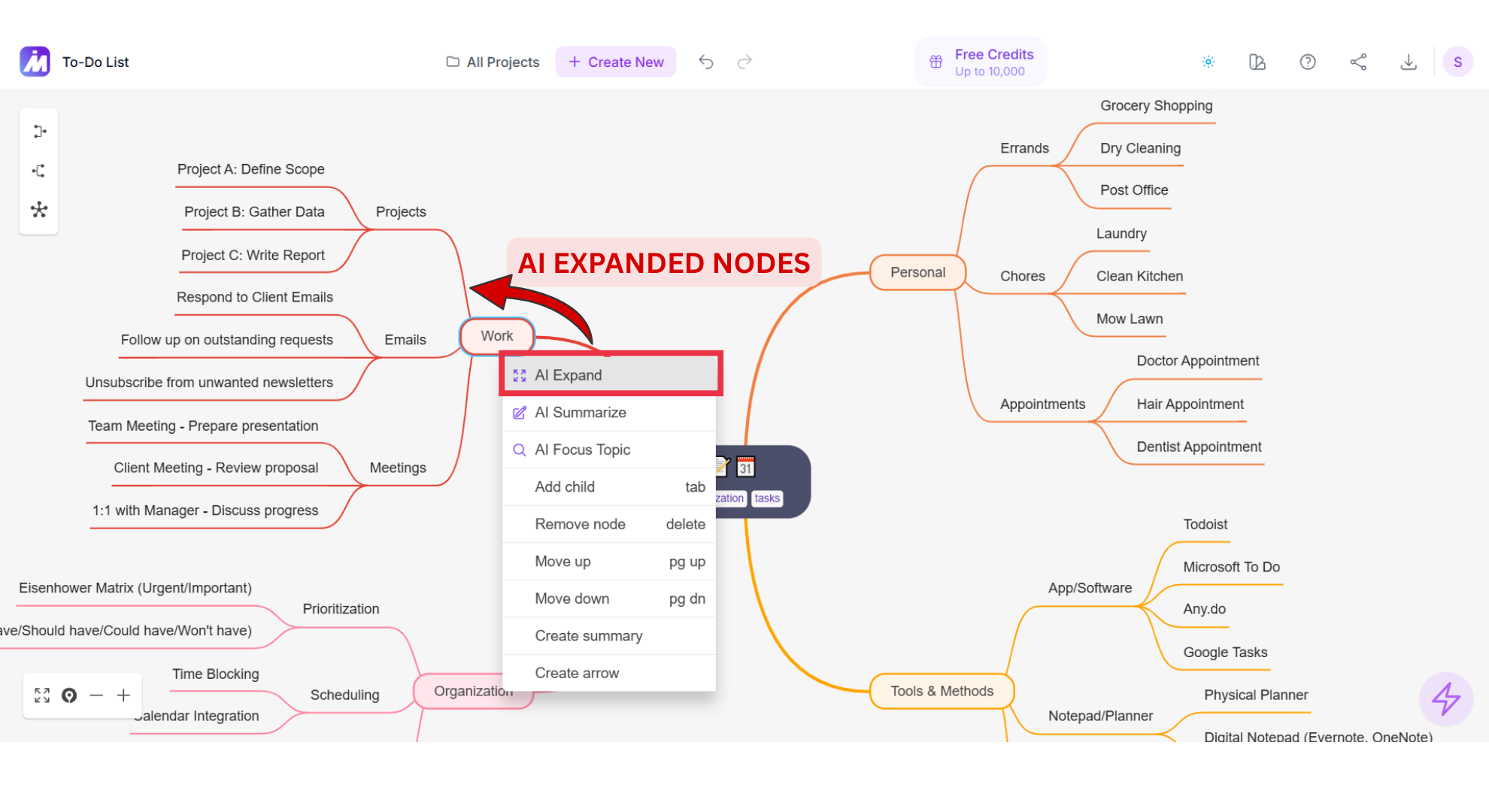
Task: Click 'Dry Cleaning' node
Action: pos(1140,148)
